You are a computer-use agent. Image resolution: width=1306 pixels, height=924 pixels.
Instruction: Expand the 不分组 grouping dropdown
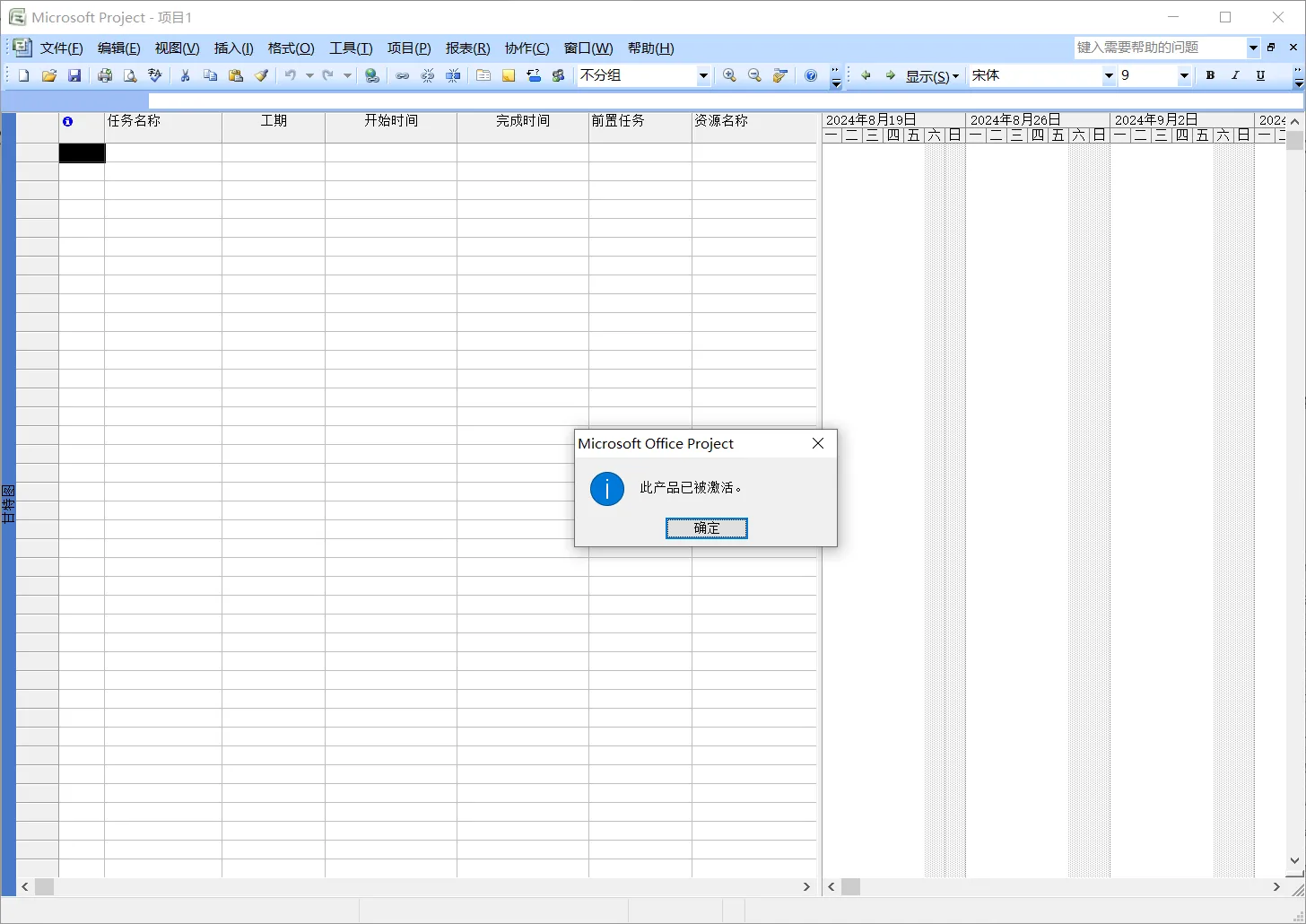[703, 76]
